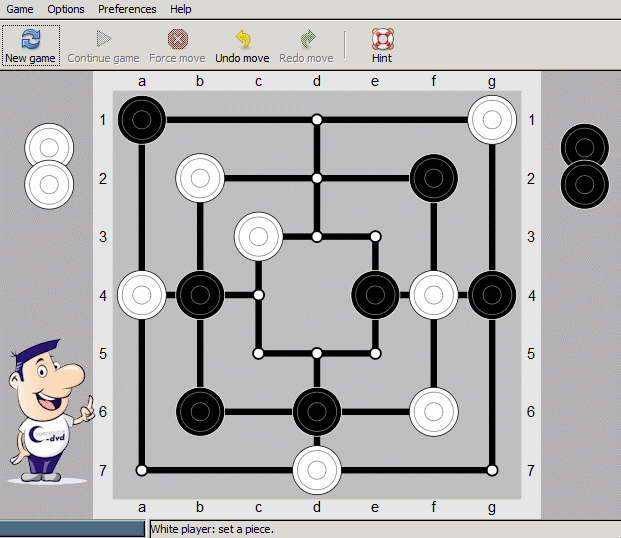This screenshot has width=621, height=538.
Task: Open the Options menu
Action: (66, 9)
